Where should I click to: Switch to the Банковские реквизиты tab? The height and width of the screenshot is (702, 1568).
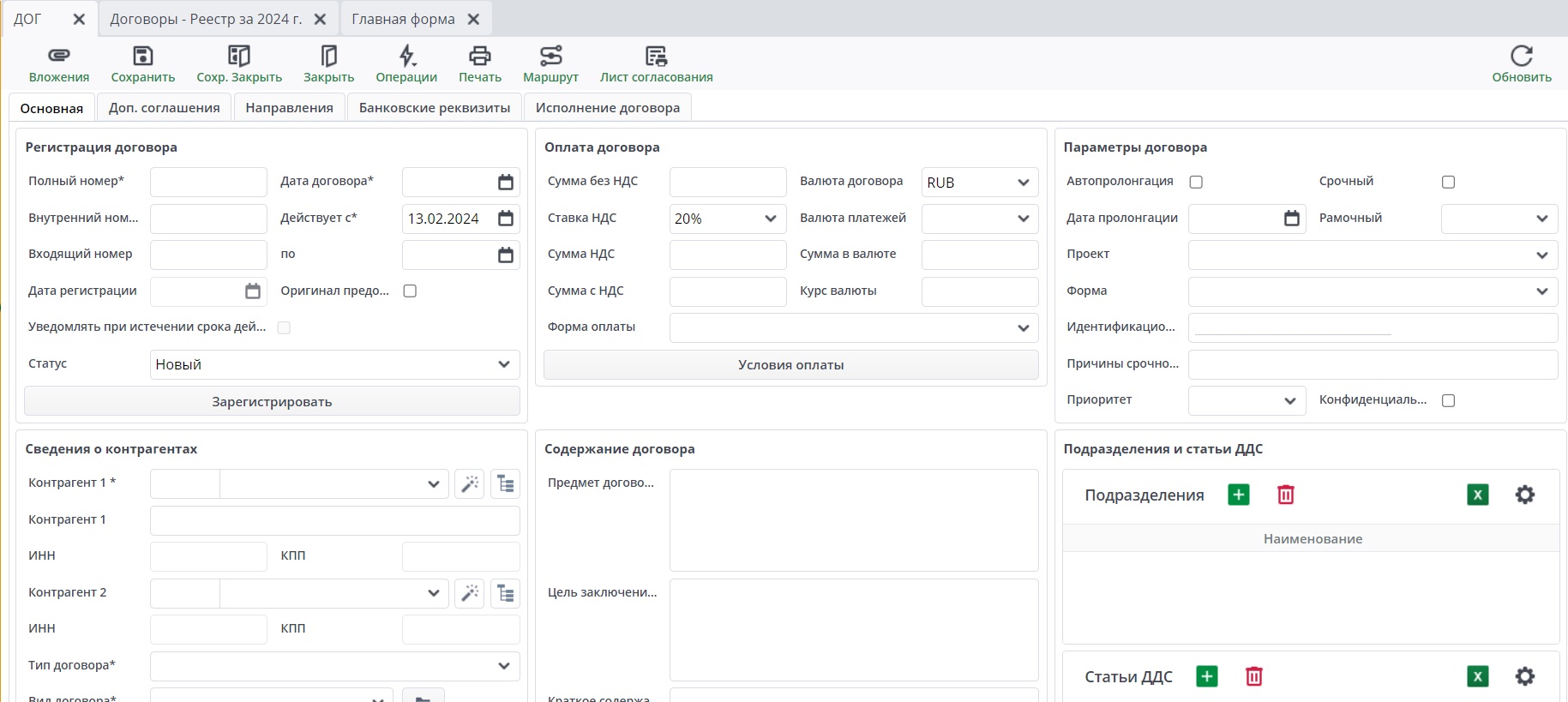point(434,108)
